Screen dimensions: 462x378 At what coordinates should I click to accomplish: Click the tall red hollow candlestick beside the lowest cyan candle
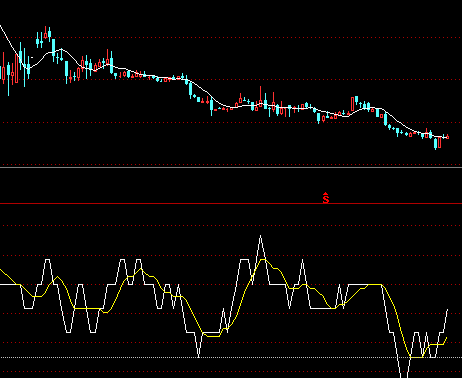439,142
